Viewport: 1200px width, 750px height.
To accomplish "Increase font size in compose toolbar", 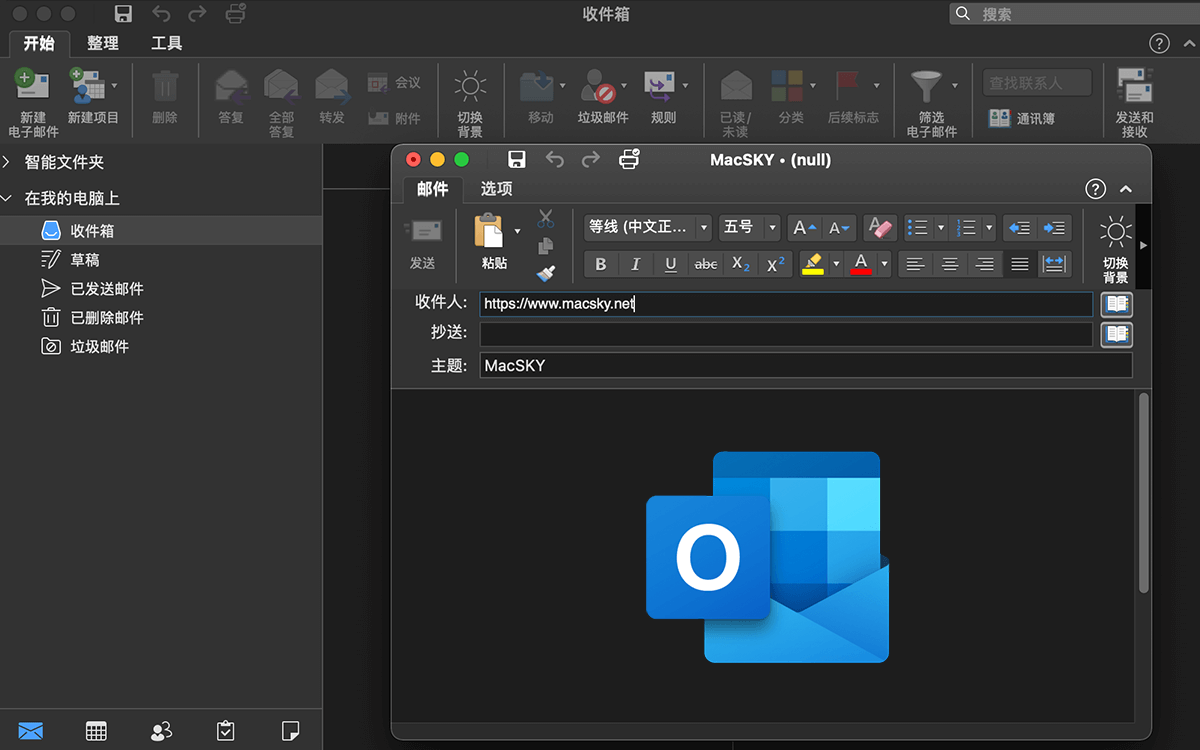I will click(x=805, y=228).
